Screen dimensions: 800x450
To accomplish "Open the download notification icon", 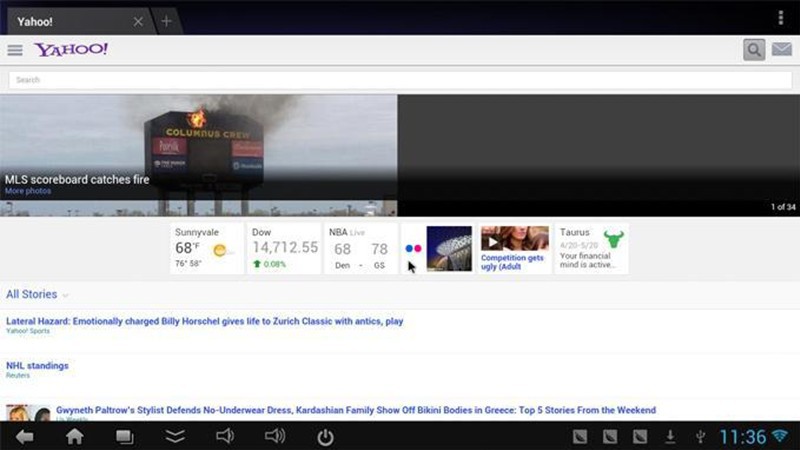I will pos(670,437).
